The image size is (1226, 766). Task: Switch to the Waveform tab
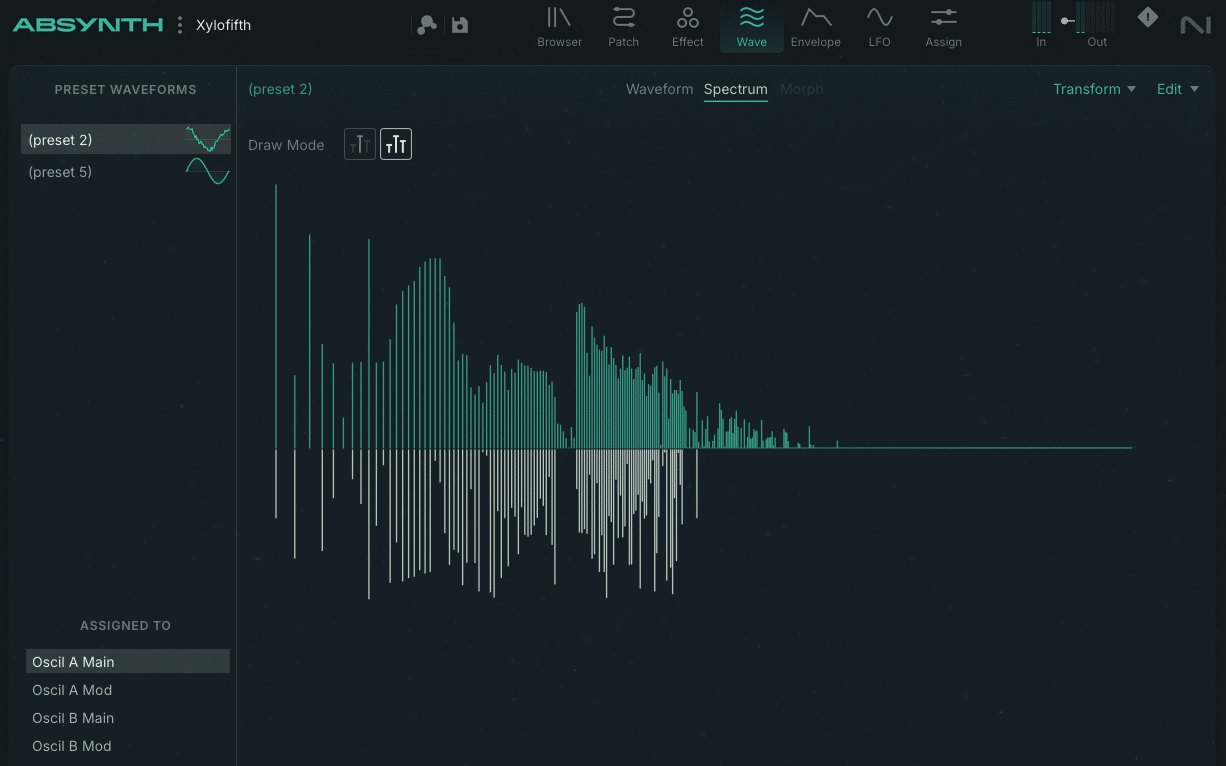(x=659, y=89)
